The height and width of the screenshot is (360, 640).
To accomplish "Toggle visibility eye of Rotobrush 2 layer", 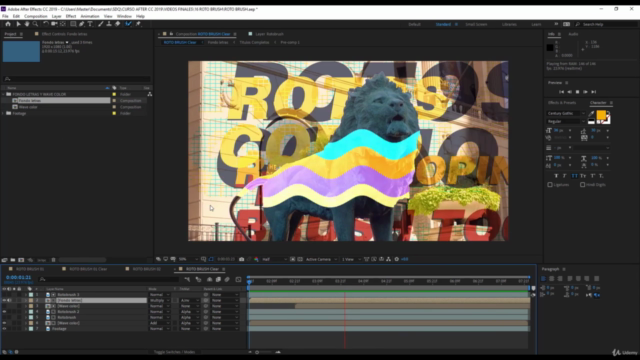I will point(4,312).
